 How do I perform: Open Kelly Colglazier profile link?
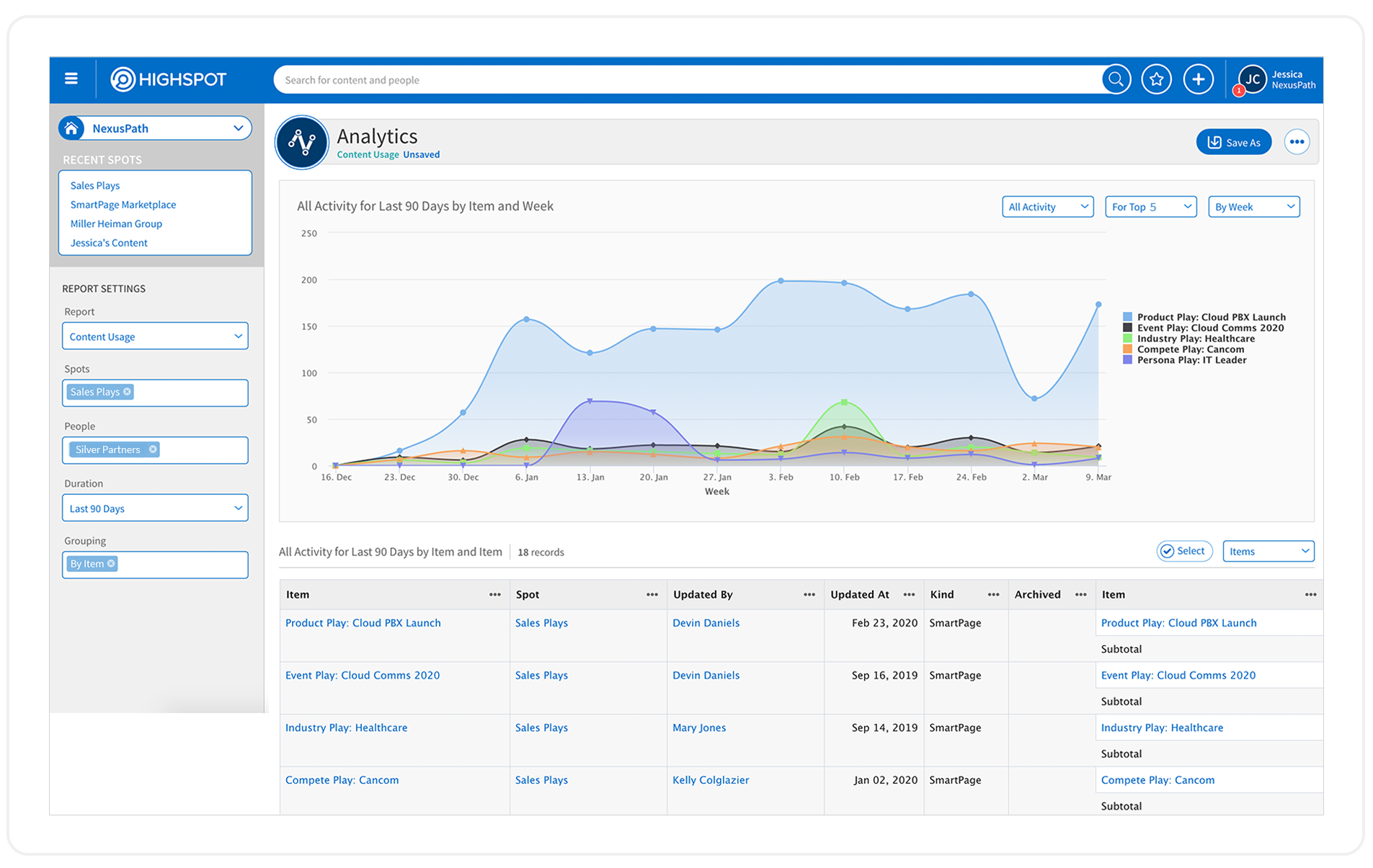711,780
